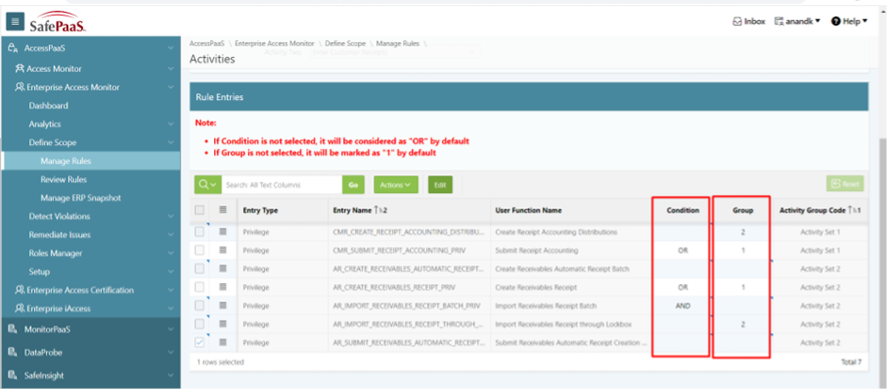Click the search text columns field

[x=282, y=185]
